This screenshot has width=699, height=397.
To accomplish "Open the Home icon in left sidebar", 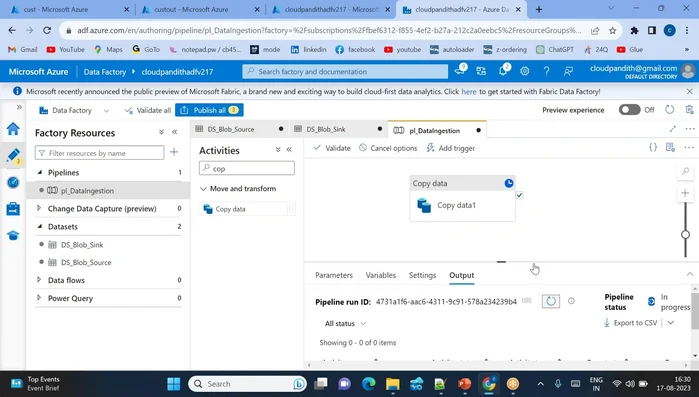I will [13, 129].
